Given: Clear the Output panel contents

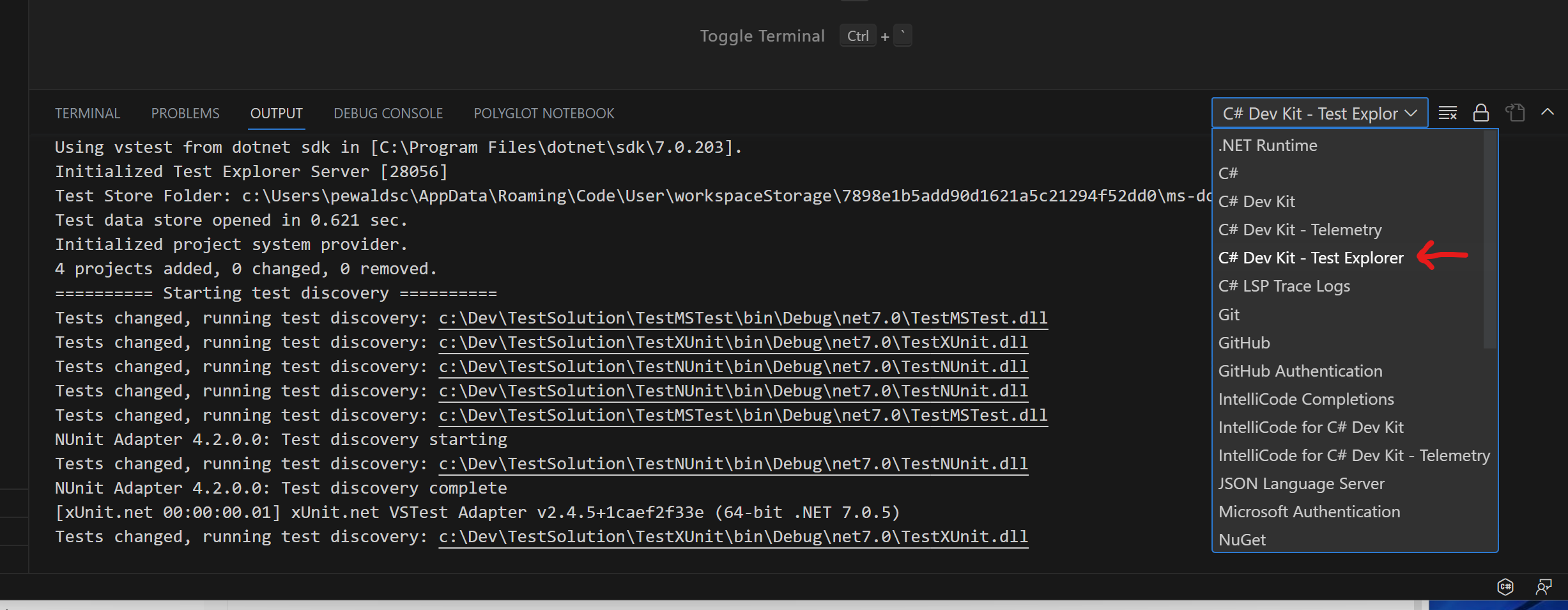Looking at the screenshot, I should click(x=1448, y=113).
